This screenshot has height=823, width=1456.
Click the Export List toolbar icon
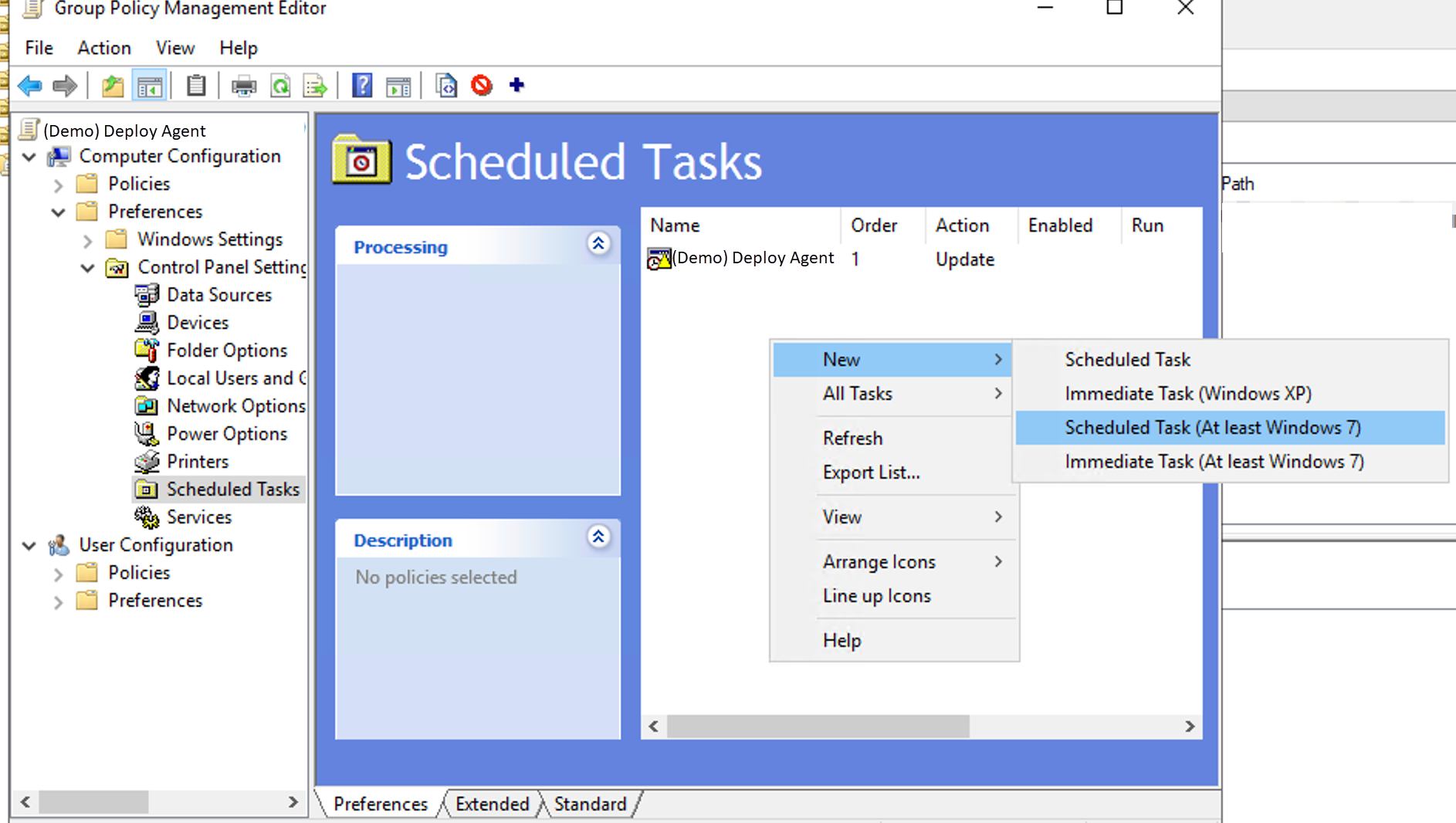tap(315, 86)
